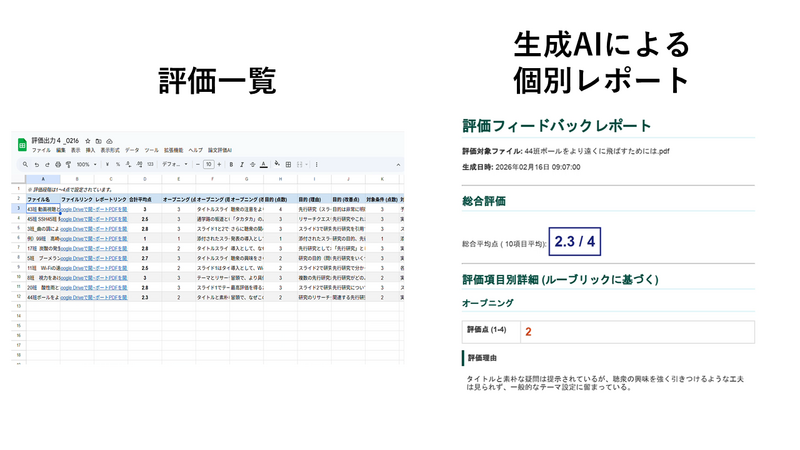
Task: Collapse the toolbar with chevron arrow
Action: coord(396,164)
